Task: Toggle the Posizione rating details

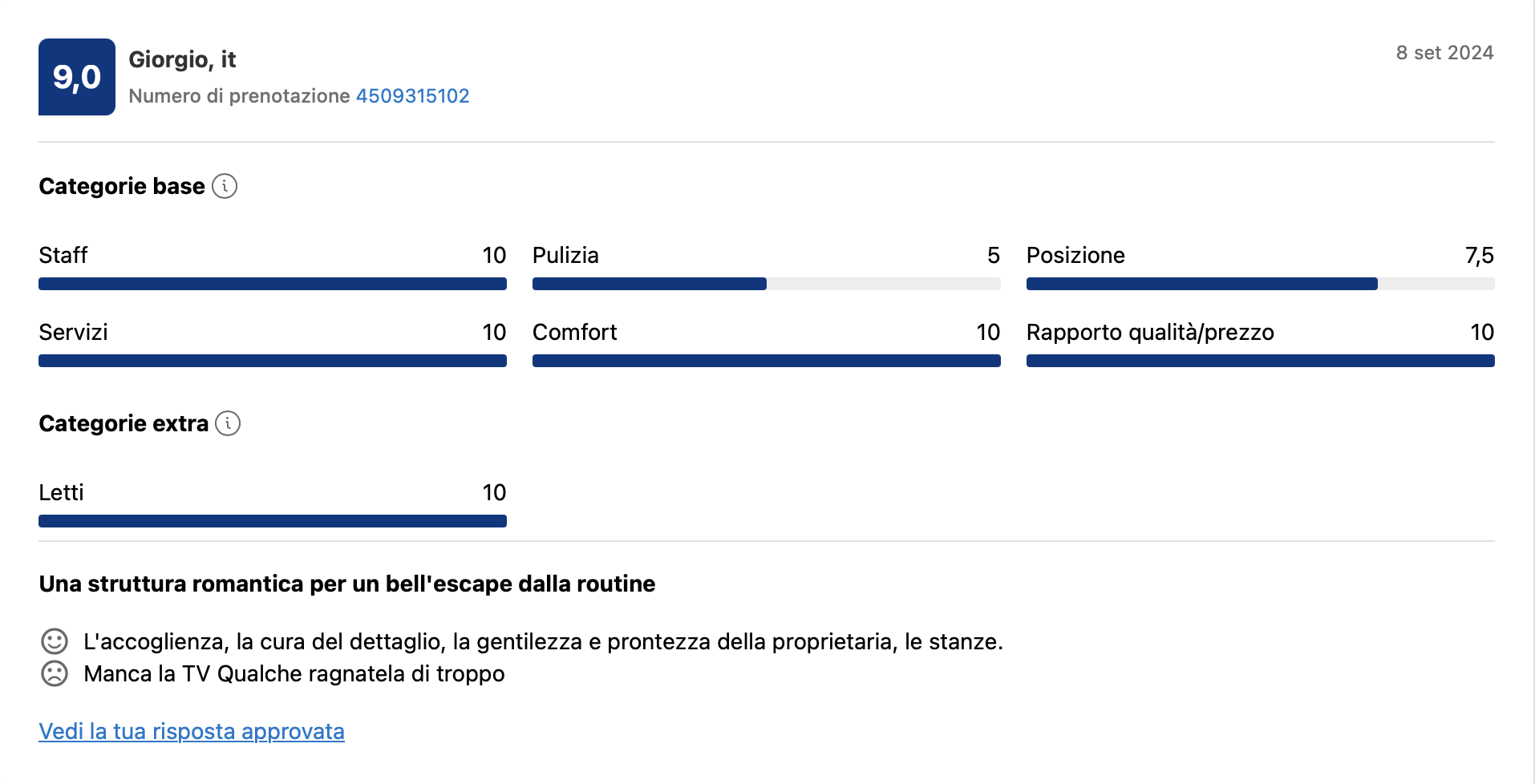Action: [1259, 283]
